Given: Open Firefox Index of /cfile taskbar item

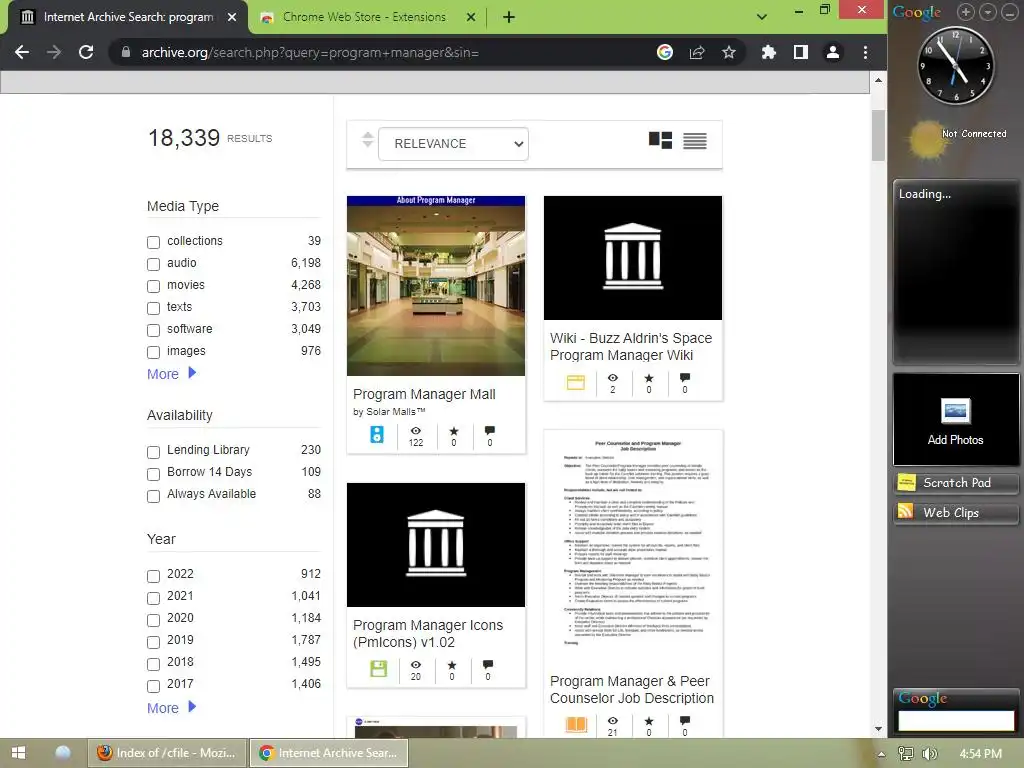Looking at the screenshot, I should [x=167, y=752].
